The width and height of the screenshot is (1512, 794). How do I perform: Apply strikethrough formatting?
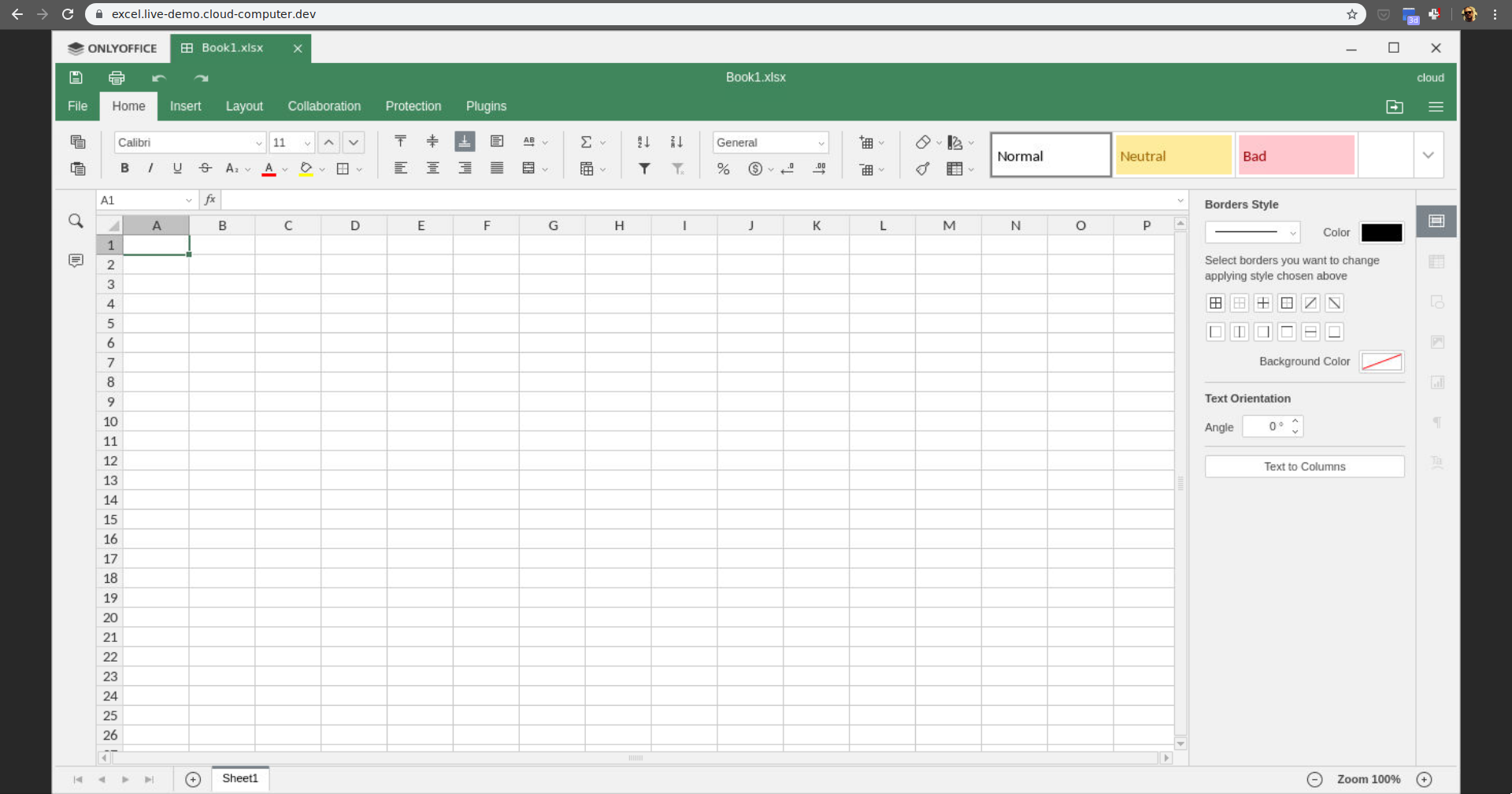click(205, 169)
